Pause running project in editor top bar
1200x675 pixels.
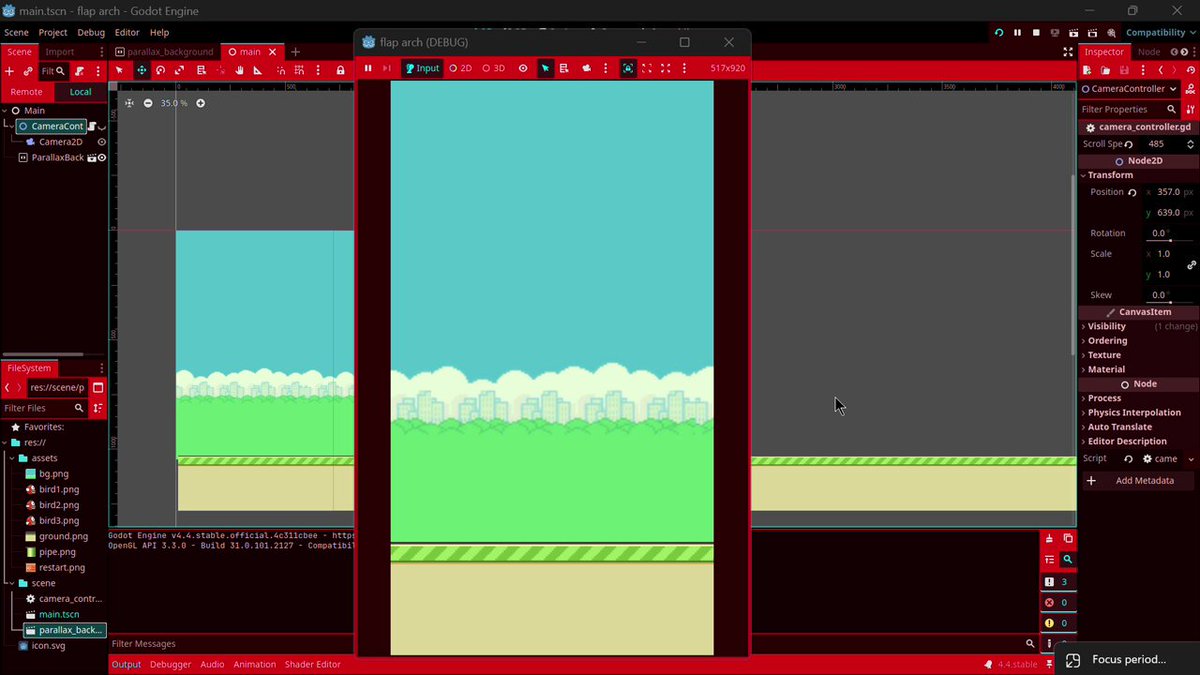(x=1017, y=32)
